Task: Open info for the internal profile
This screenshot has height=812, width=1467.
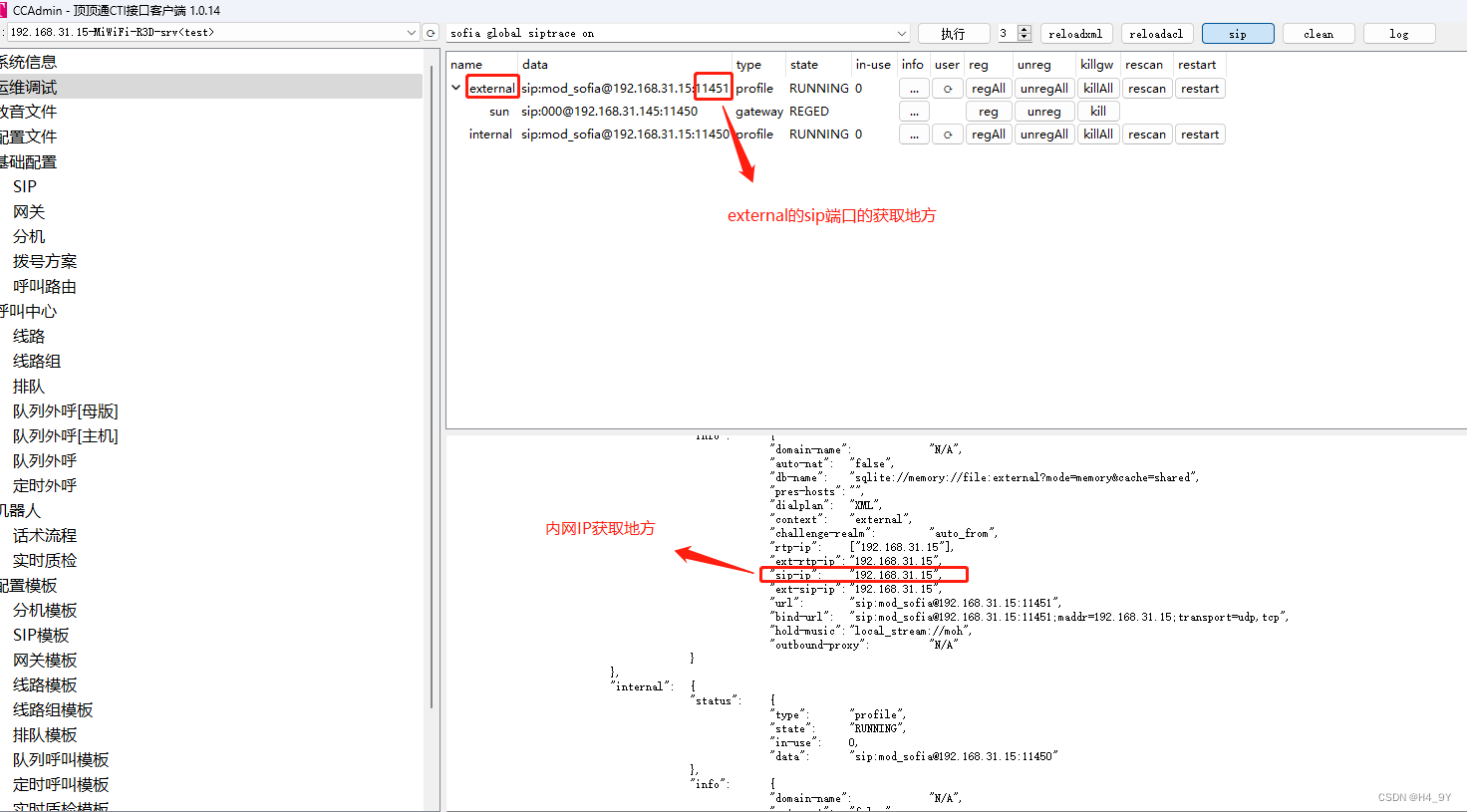Action: click(914, 135)
